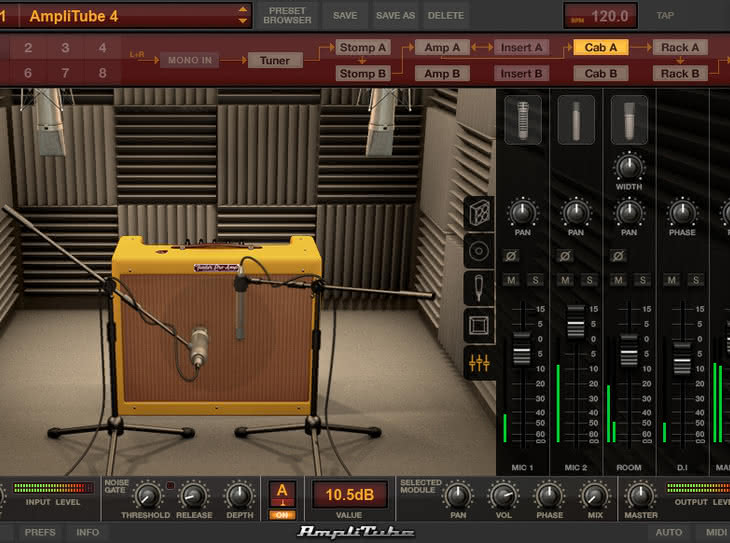Open PREFS settings

tap(40, 532)
